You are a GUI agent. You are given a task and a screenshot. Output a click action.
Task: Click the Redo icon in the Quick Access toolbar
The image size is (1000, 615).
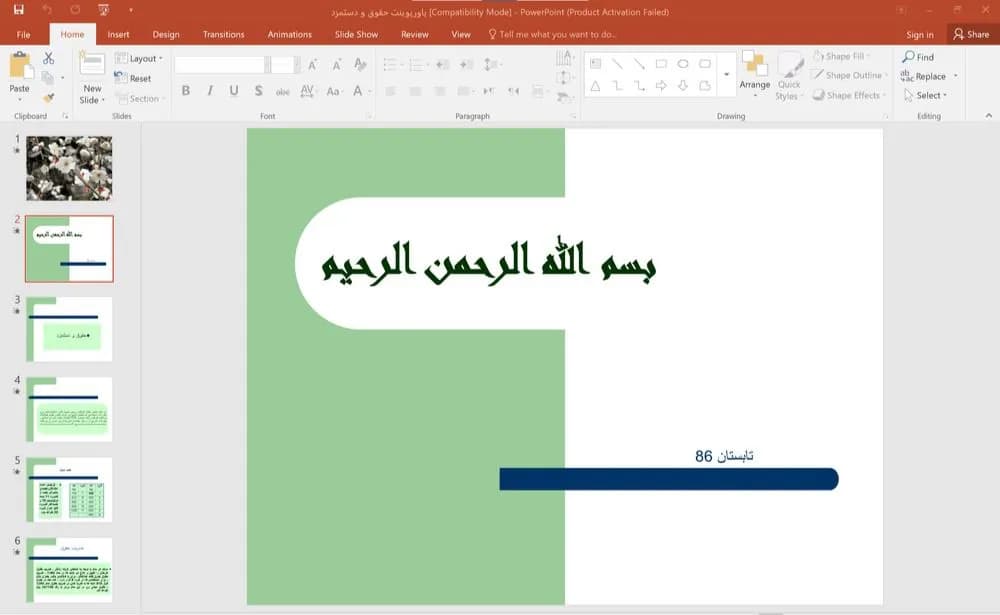(75, 10)
